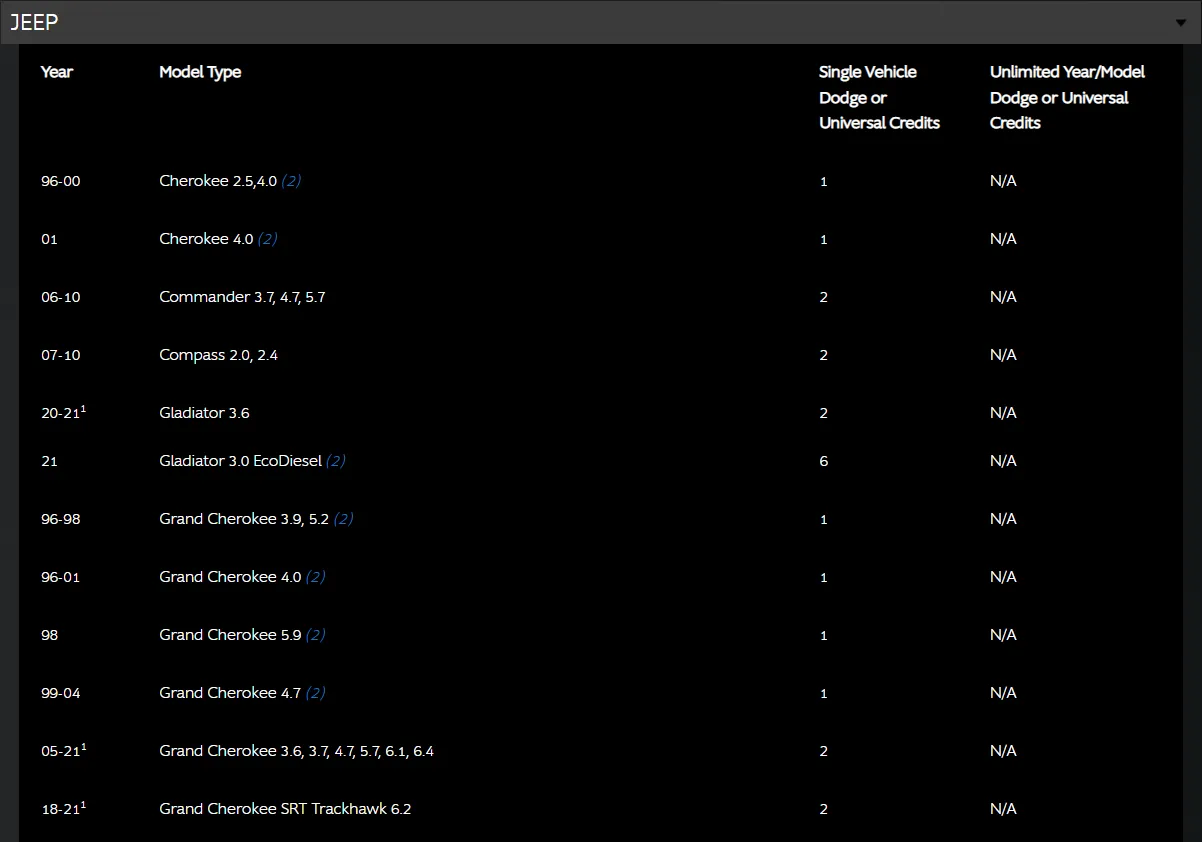Screen dimensions: 1202x842
Task: Open the (2) footnote for Grand Cherokee 5.9
Action: coord(315,635)
